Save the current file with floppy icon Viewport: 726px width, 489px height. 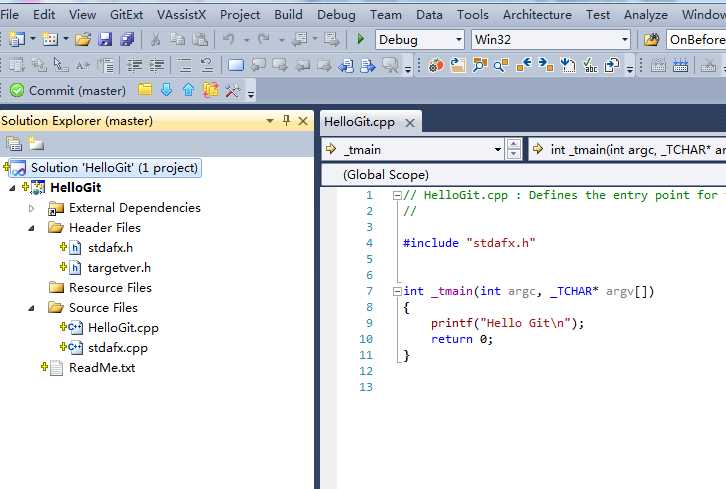tap(105, 40)
